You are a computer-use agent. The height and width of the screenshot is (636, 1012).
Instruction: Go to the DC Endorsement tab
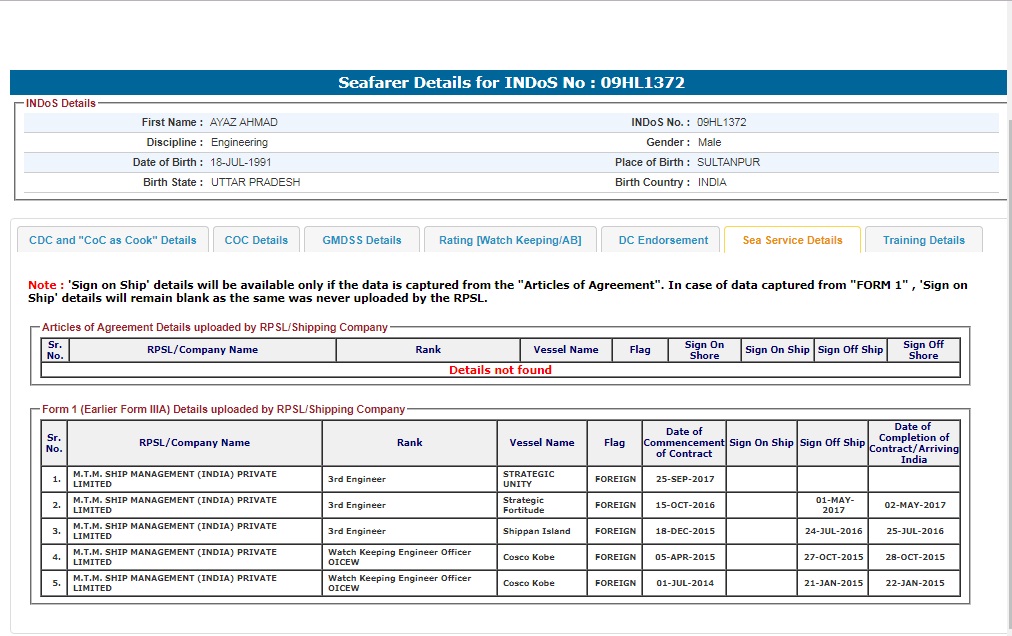point(661,240)
